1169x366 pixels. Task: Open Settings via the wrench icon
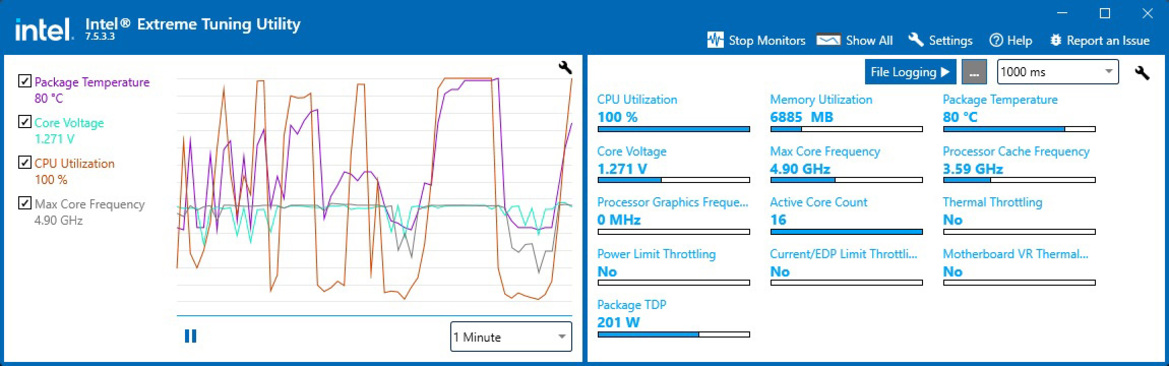(916, 40)
